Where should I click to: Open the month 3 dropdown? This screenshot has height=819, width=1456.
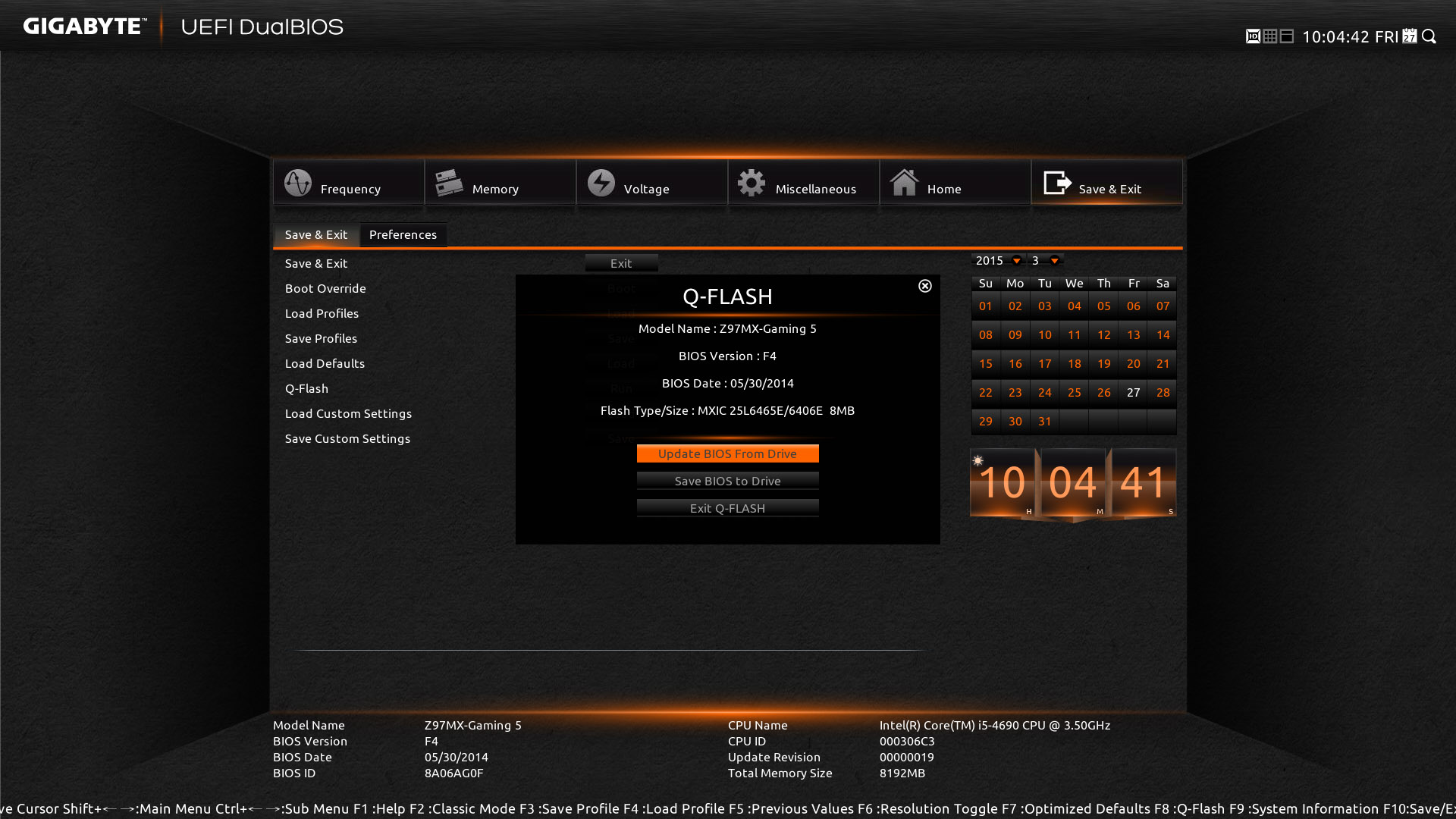pyautogui.click(x=1046, y=260)
